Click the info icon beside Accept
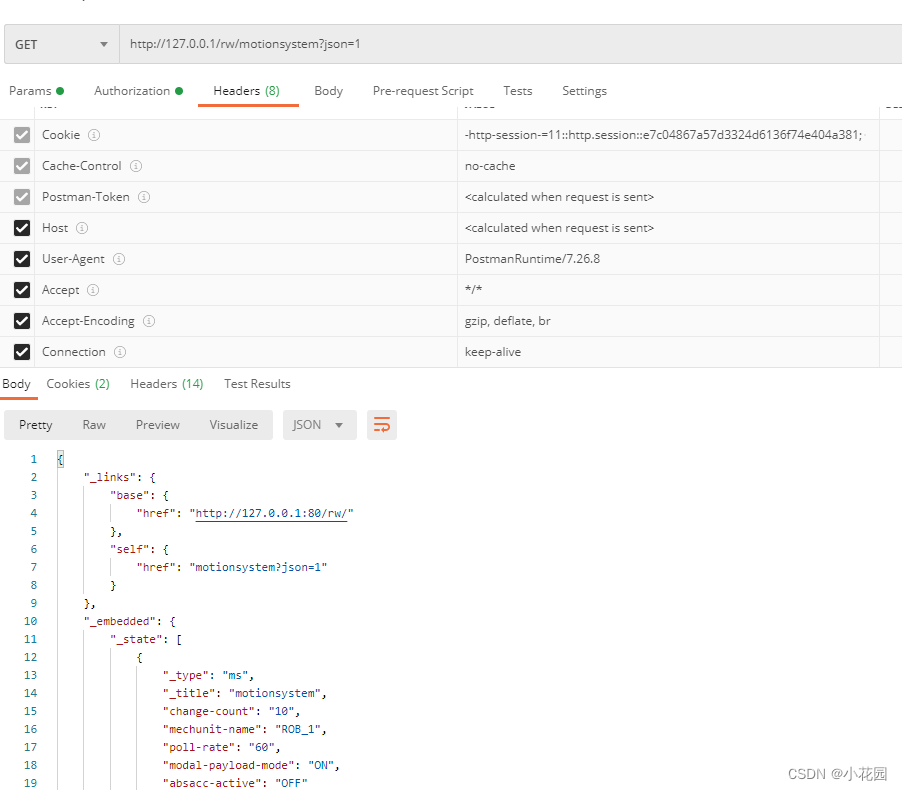Screen dimensions: 902x790 coord(93,290)
